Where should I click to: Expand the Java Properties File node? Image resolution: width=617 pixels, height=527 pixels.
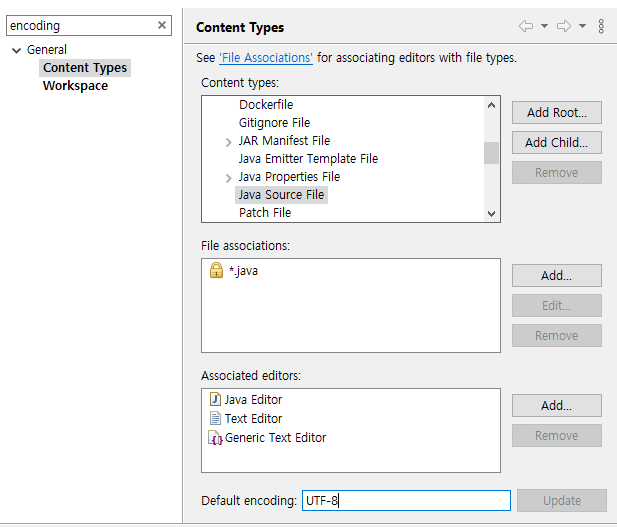click(229, 178)
